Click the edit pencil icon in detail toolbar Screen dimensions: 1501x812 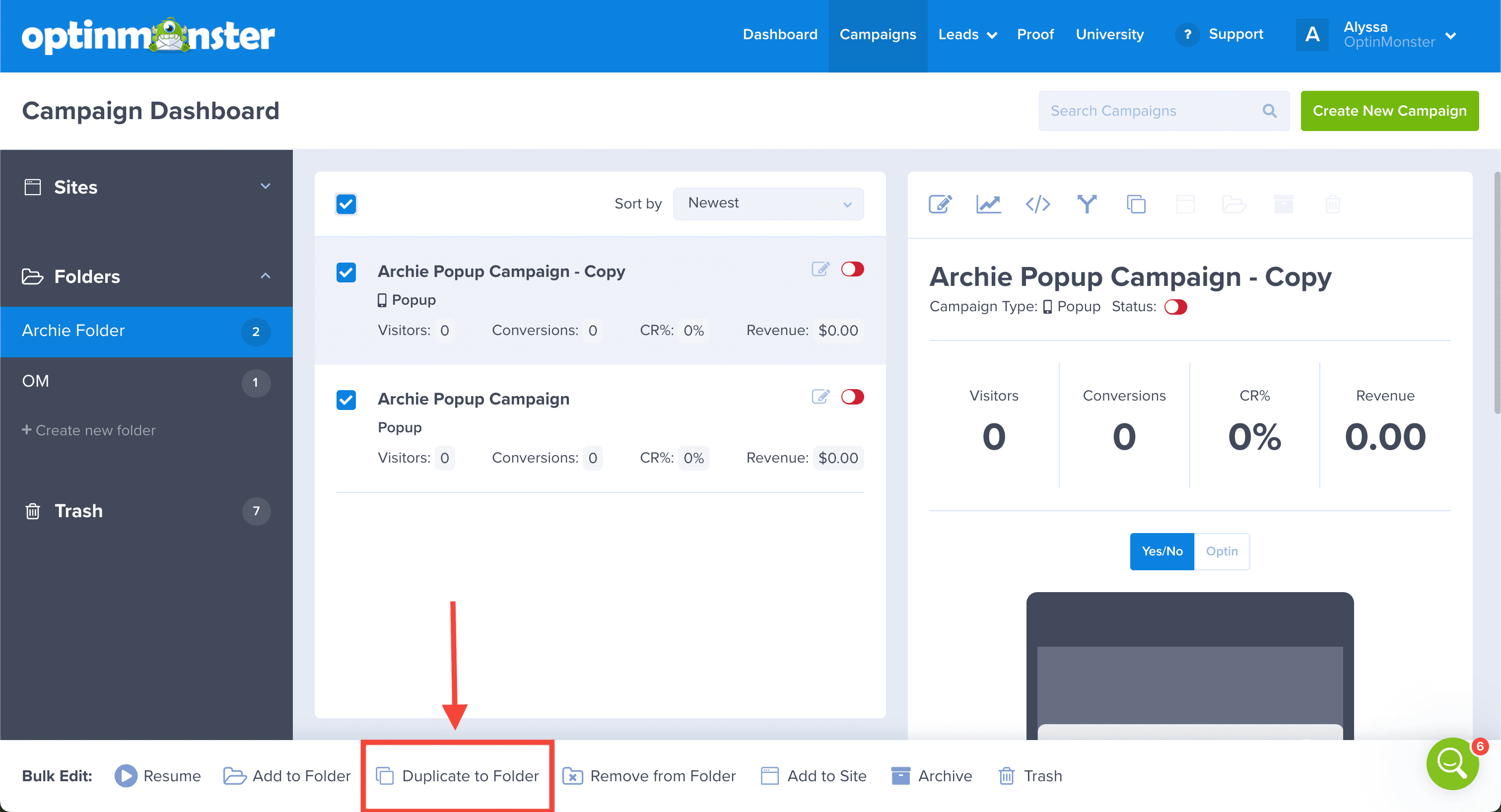pyautogui.click(x=940, y=204)
